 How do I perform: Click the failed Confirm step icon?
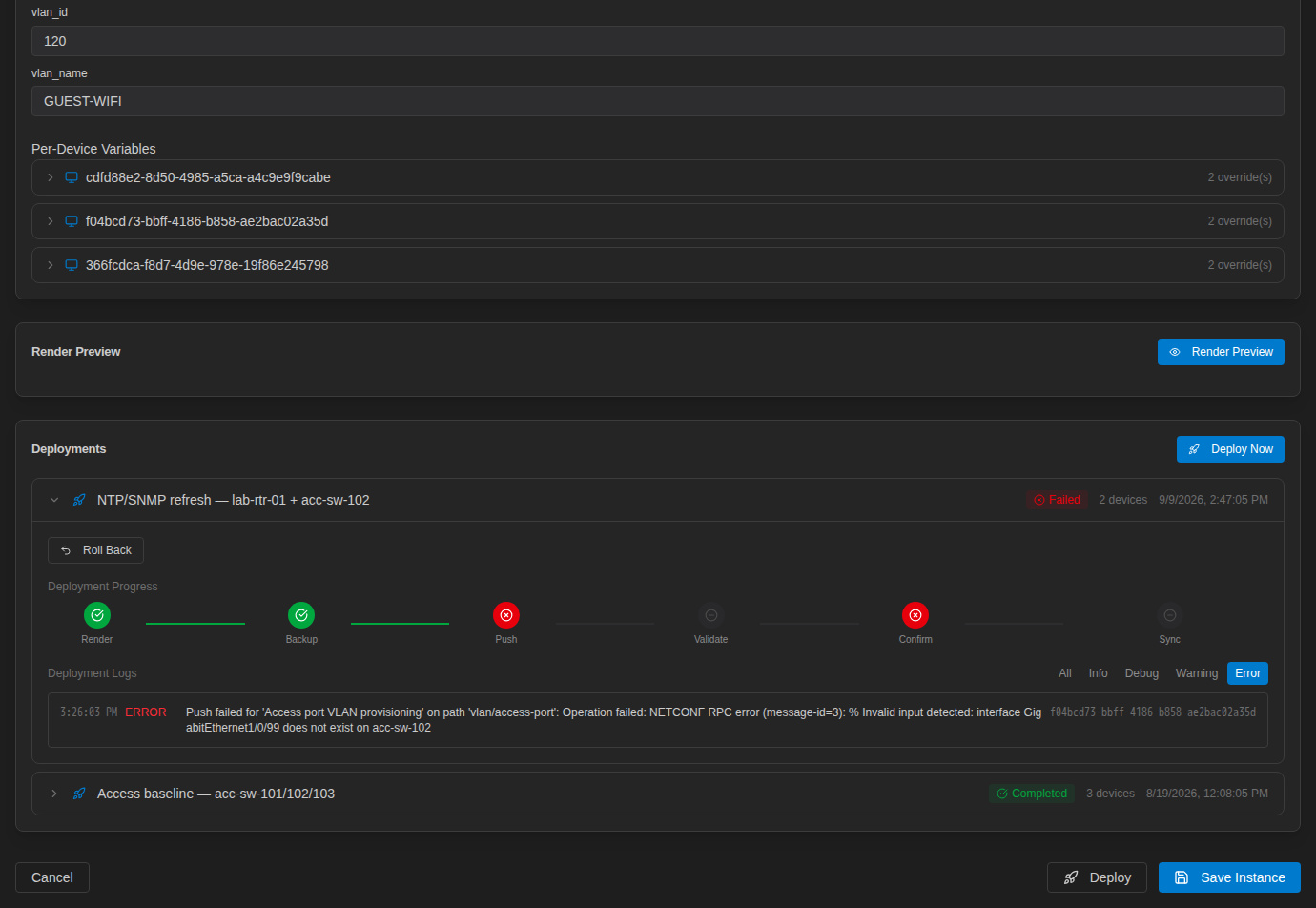pyautogui.click(x=915, y=615)
